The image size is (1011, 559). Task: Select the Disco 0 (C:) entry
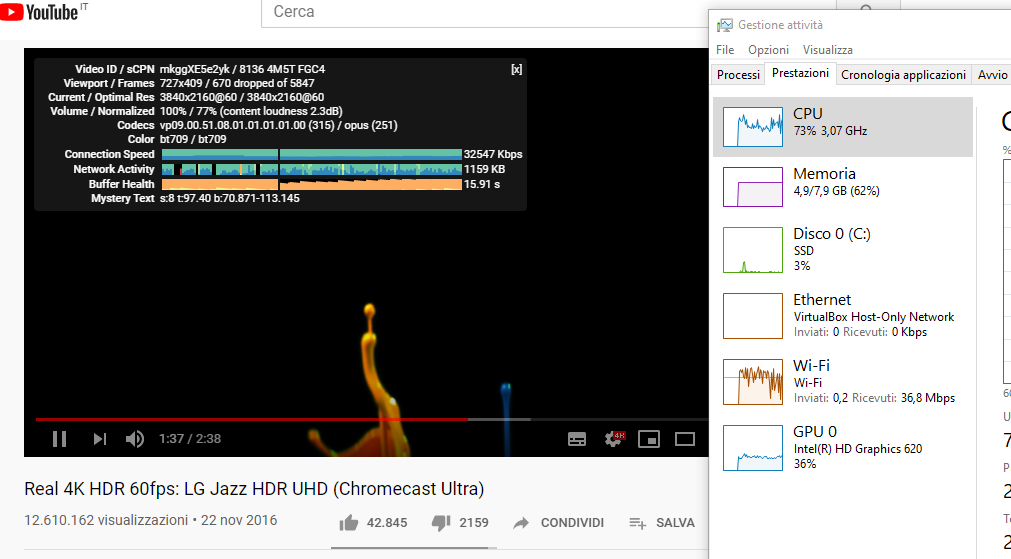pos(843,250)
